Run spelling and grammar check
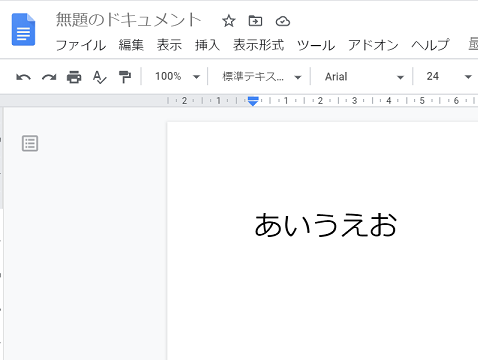The height and width of the screenshot is (360, 478). [99, 77]
